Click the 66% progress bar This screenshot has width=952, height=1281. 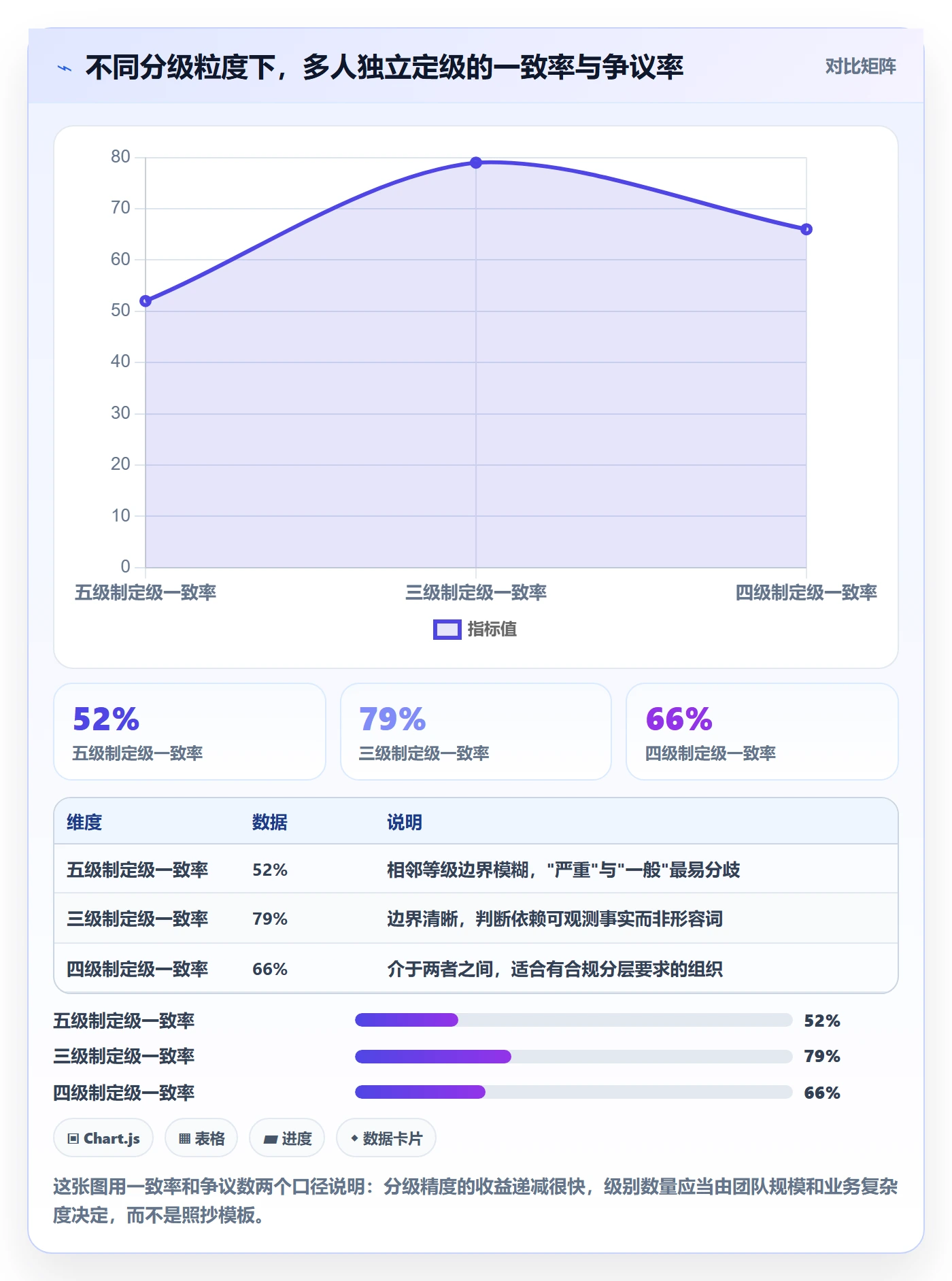coord(574,1092)
